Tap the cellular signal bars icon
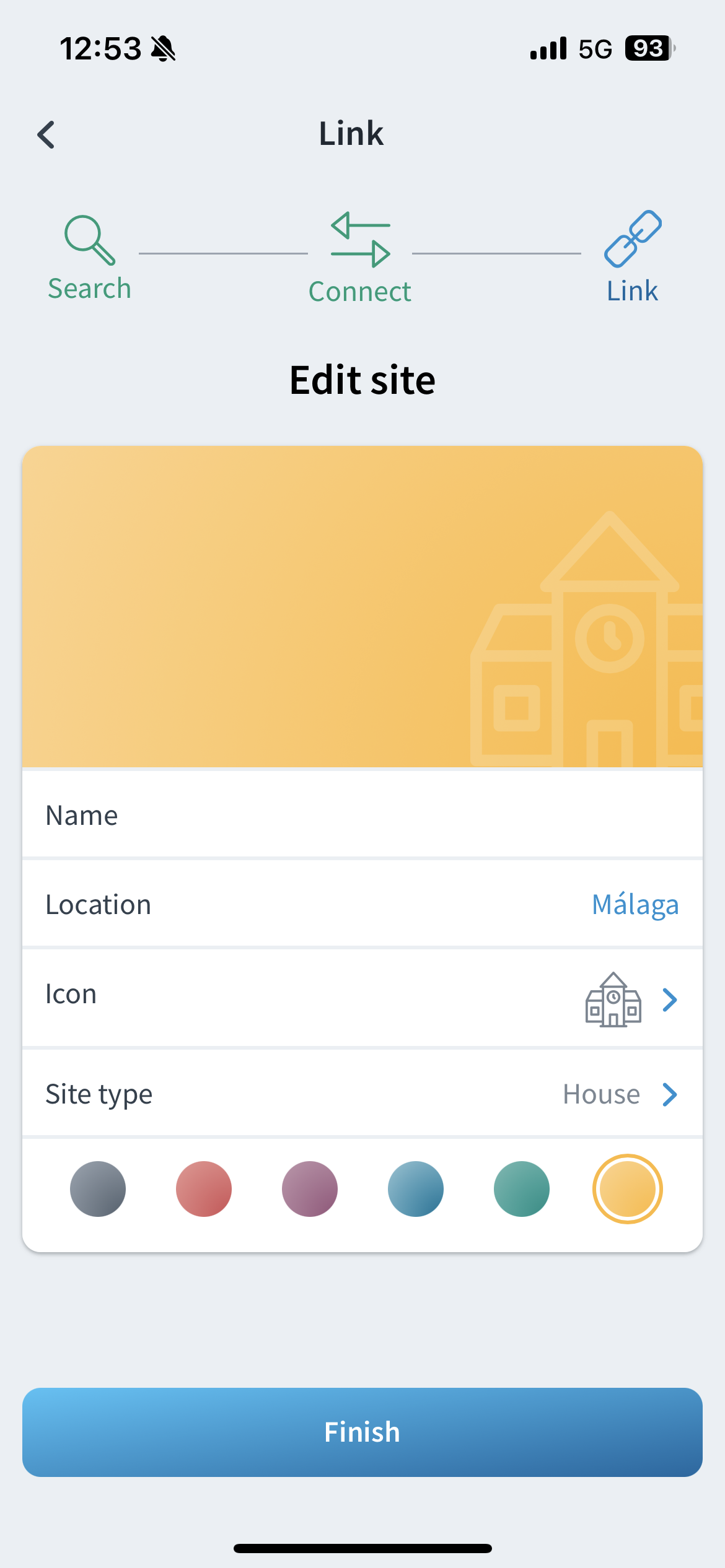 coord(548,48)
